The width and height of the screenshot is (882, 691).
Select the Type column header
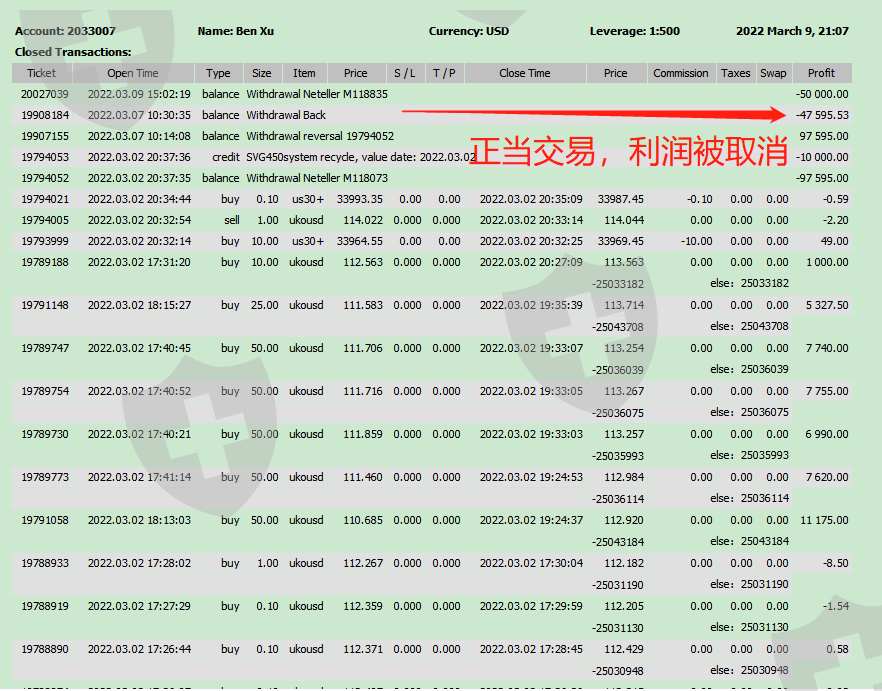218,73
